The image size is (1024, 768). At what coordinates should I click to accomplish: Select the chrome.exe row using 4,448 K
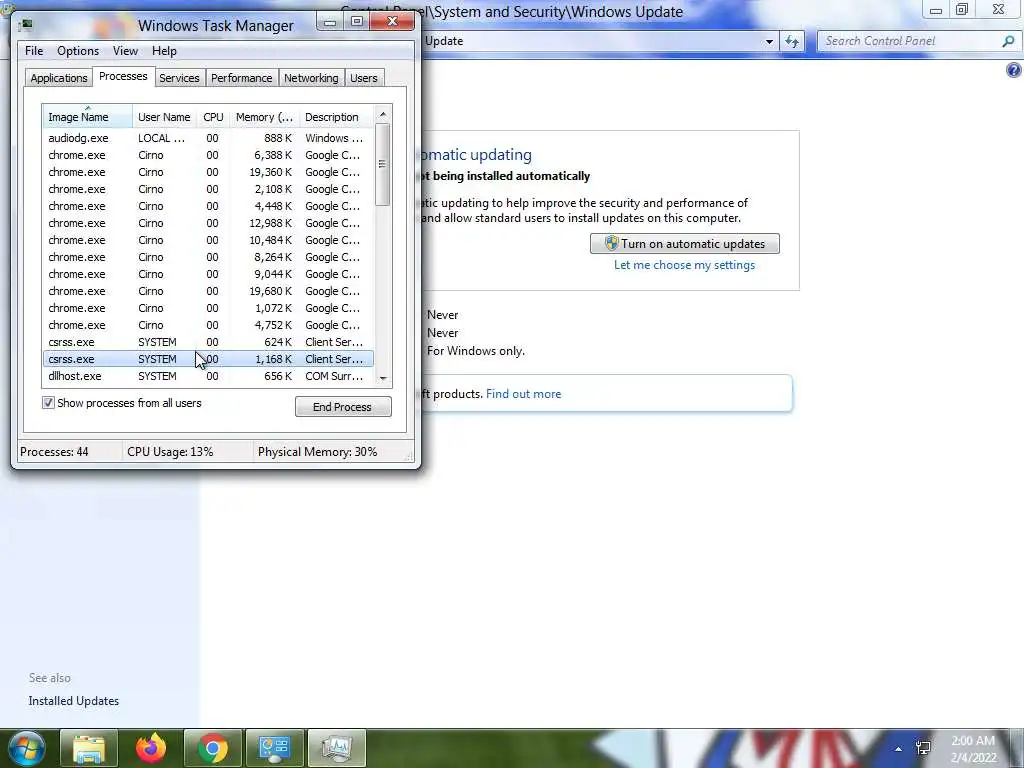pos(208,206)
